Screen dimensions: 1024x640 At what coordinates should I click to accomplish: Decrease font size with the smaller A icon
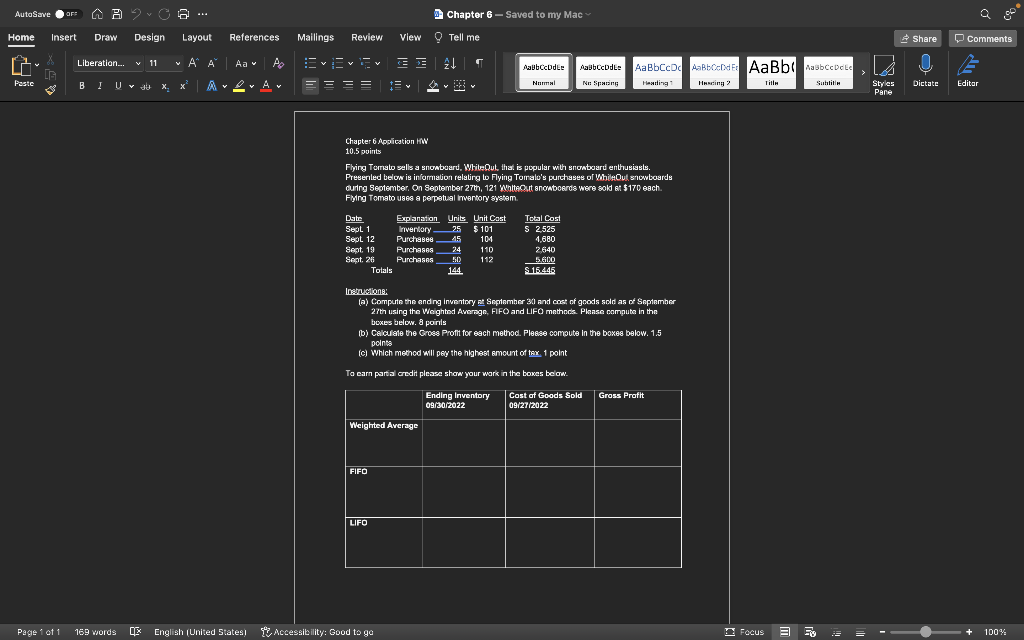212,63
